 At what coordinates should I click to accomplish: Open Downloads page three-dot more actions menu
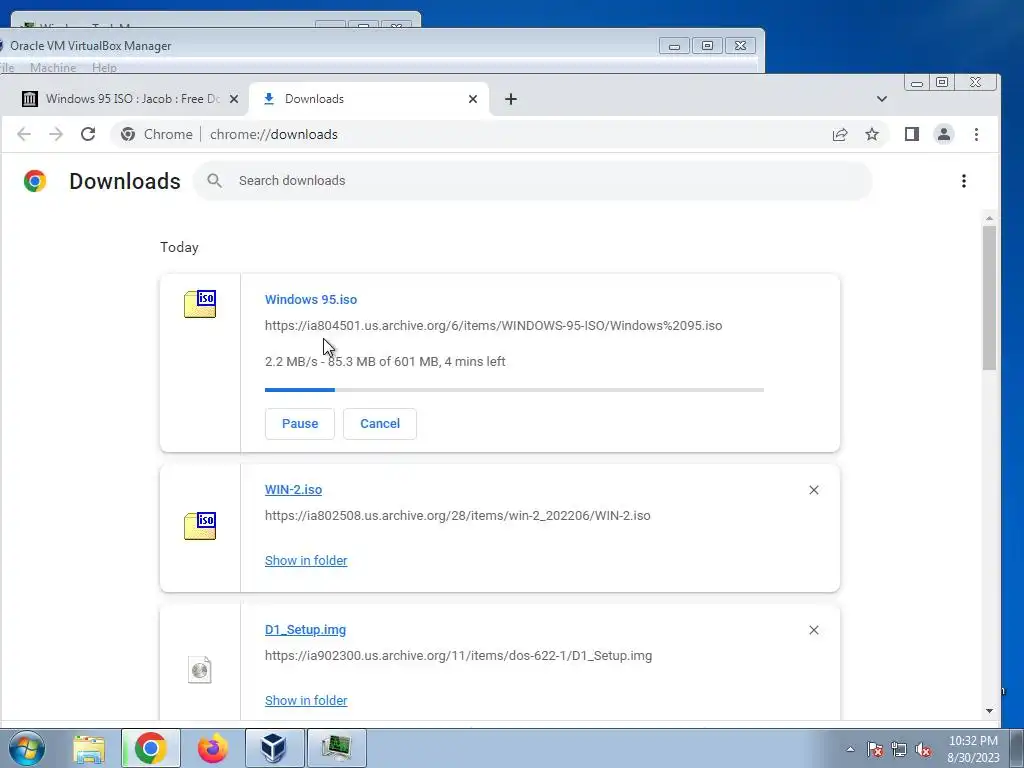964,181
